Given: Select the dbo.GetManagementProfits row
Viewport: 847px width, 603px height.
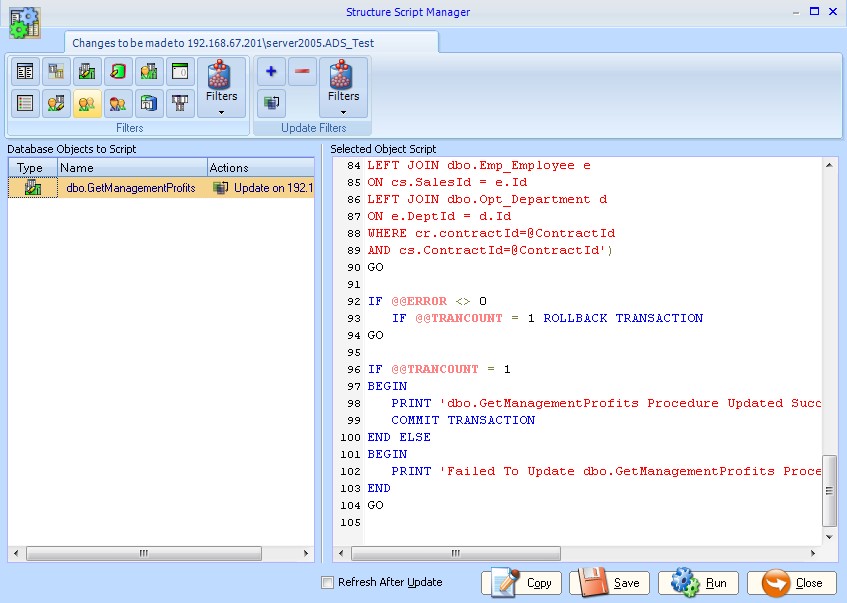Looking at the screenshot, I should coord(130,188).
